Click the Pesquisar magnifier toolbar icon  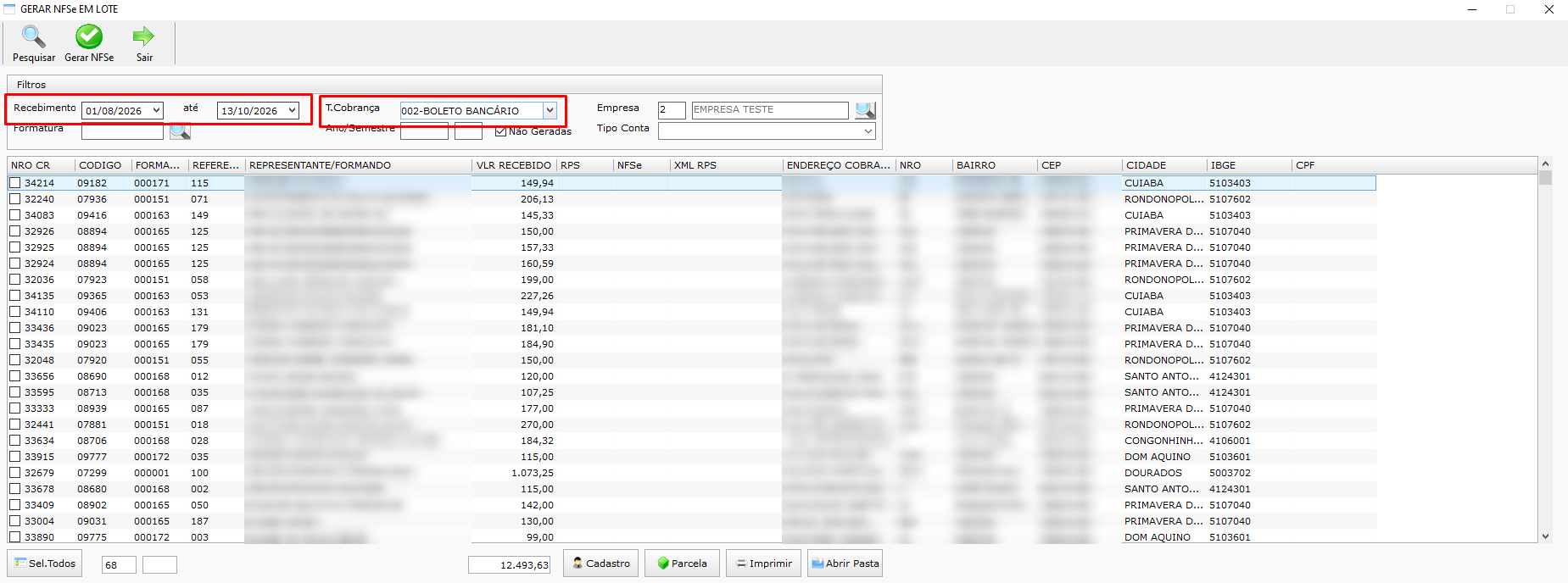(34, 36)
